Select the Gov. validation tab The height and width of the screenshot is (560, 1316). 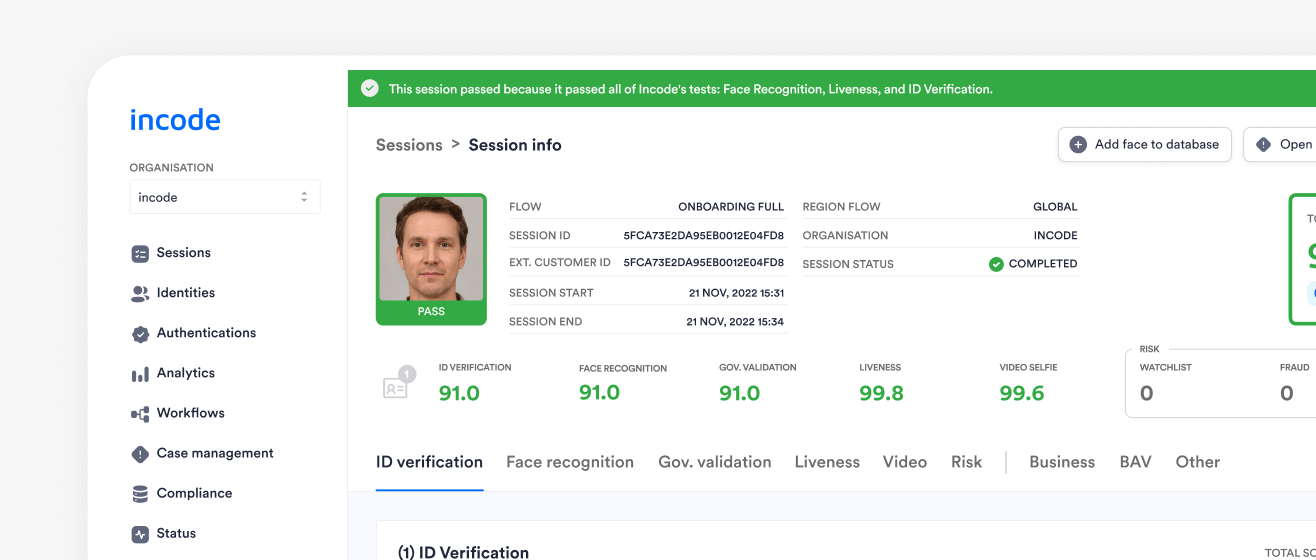[x=714, y=462]
